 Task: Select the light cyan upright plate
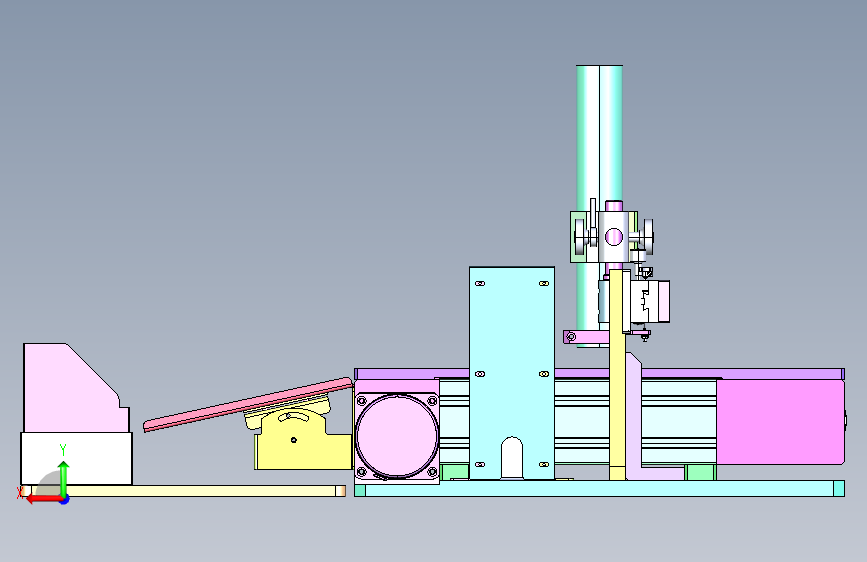click(x=511, y=354)
